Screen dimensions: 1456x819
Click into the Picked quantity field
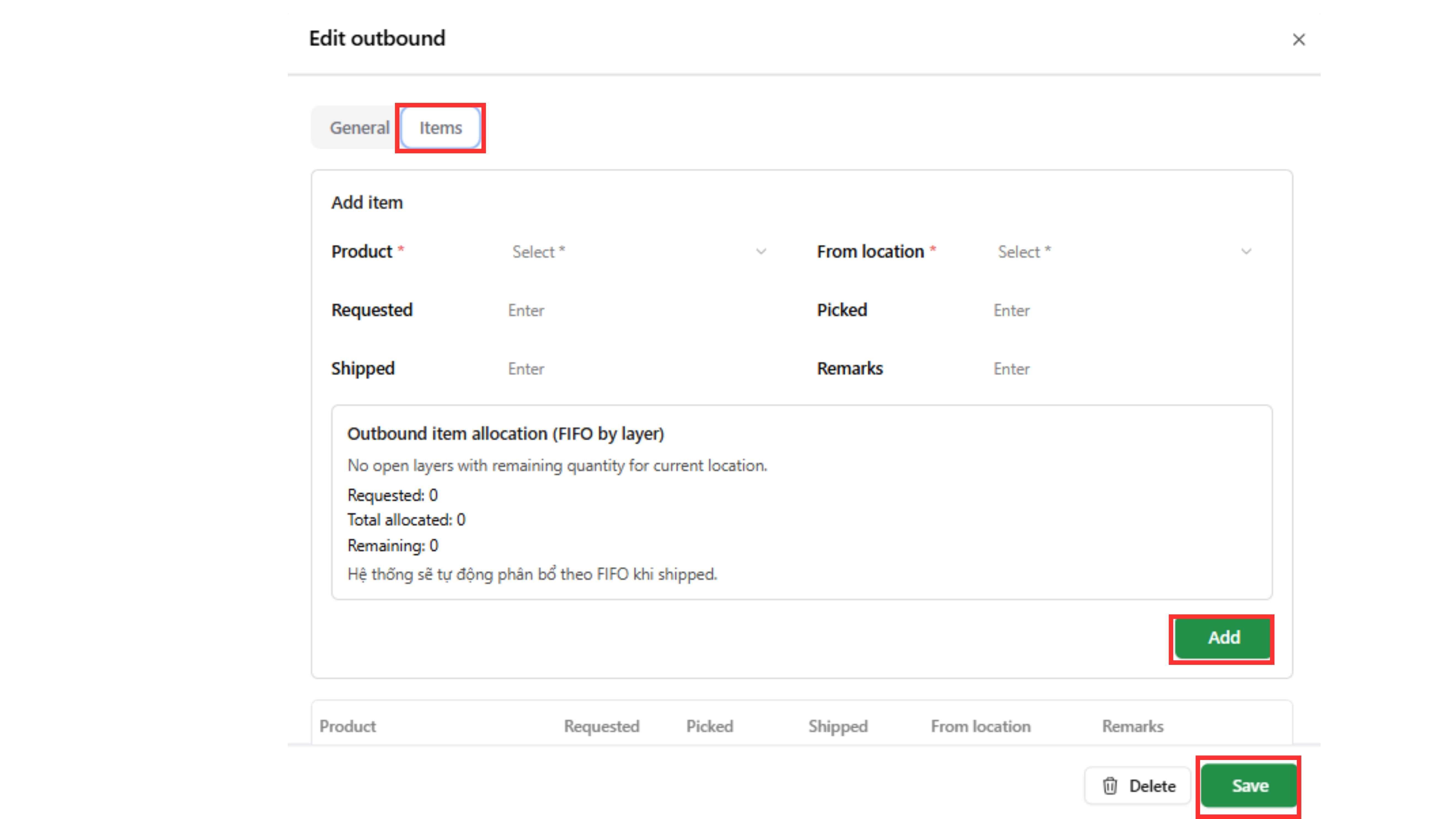tap(1119, 310)
